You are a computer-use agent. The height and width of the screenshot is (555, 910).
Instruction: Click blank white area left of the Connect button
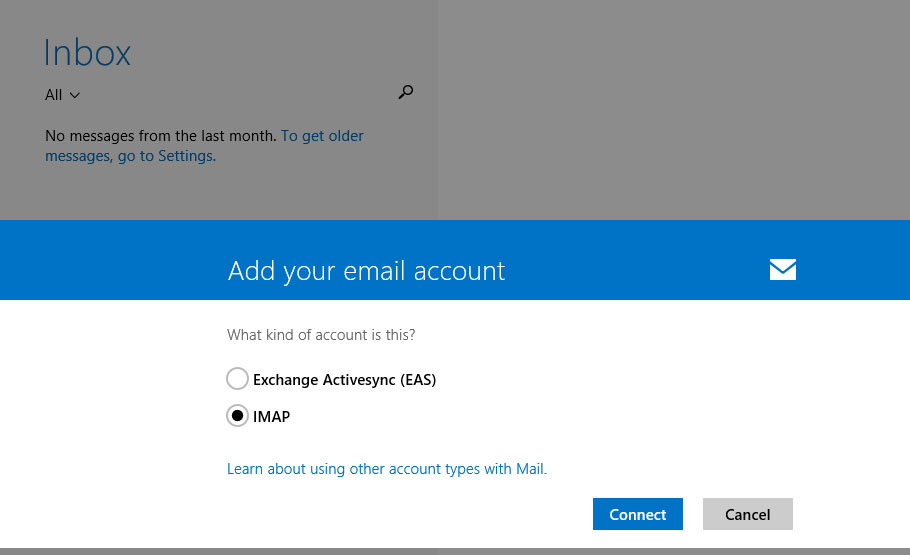(400, 514)
